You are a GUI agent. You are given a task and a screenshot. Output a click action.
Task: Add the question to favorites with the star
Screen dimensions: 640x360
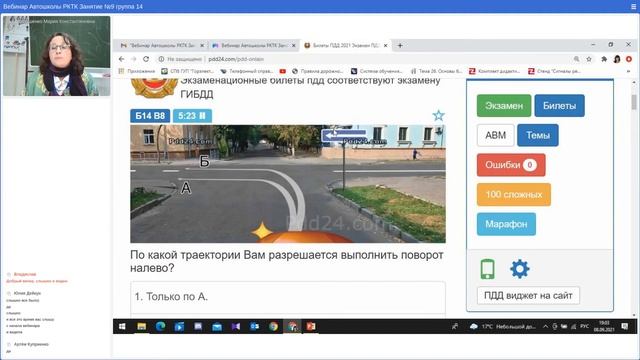[438, 116]
